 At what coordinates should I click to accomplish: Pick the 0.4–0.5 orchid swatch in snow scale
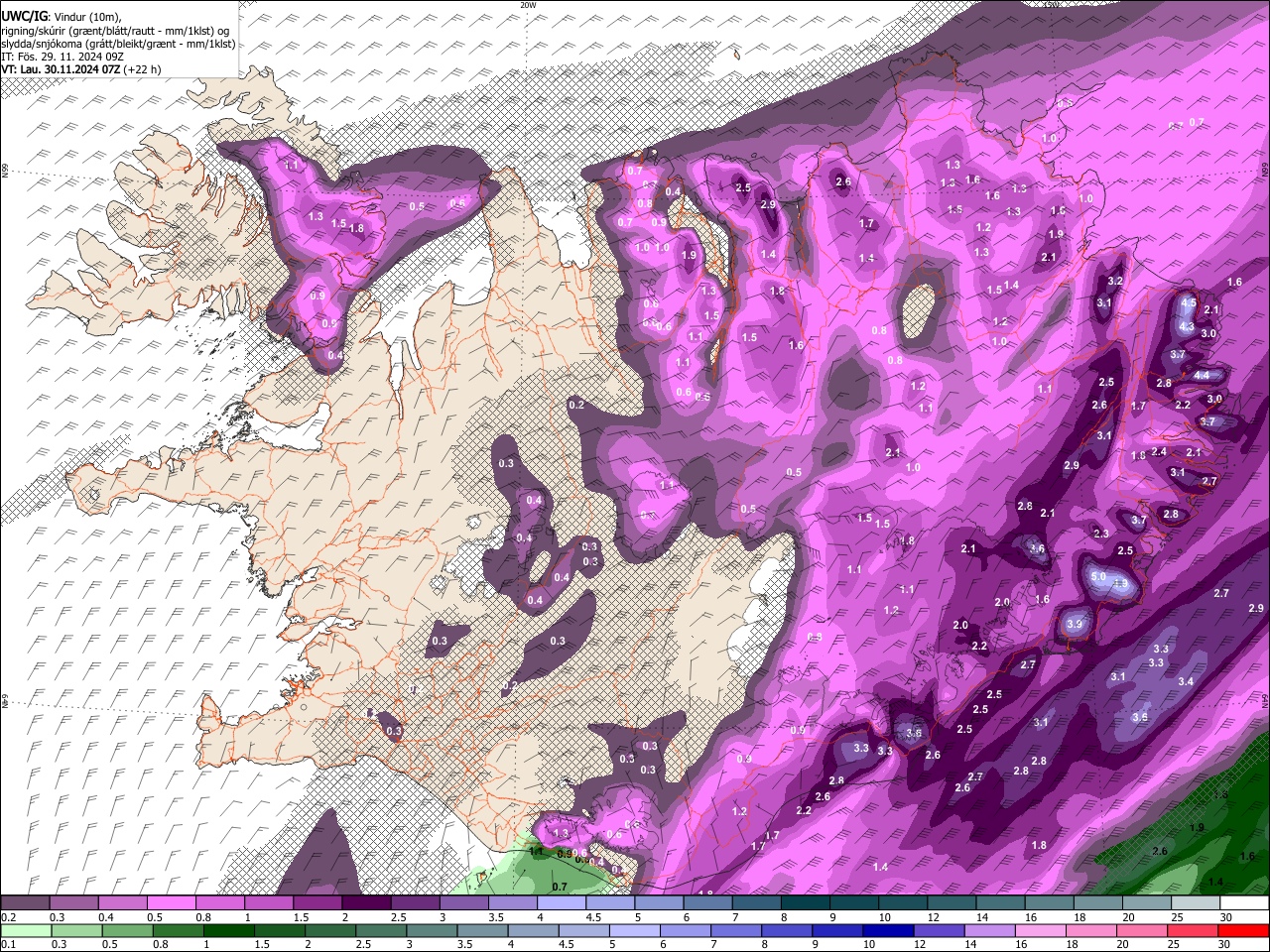[122, 903]
